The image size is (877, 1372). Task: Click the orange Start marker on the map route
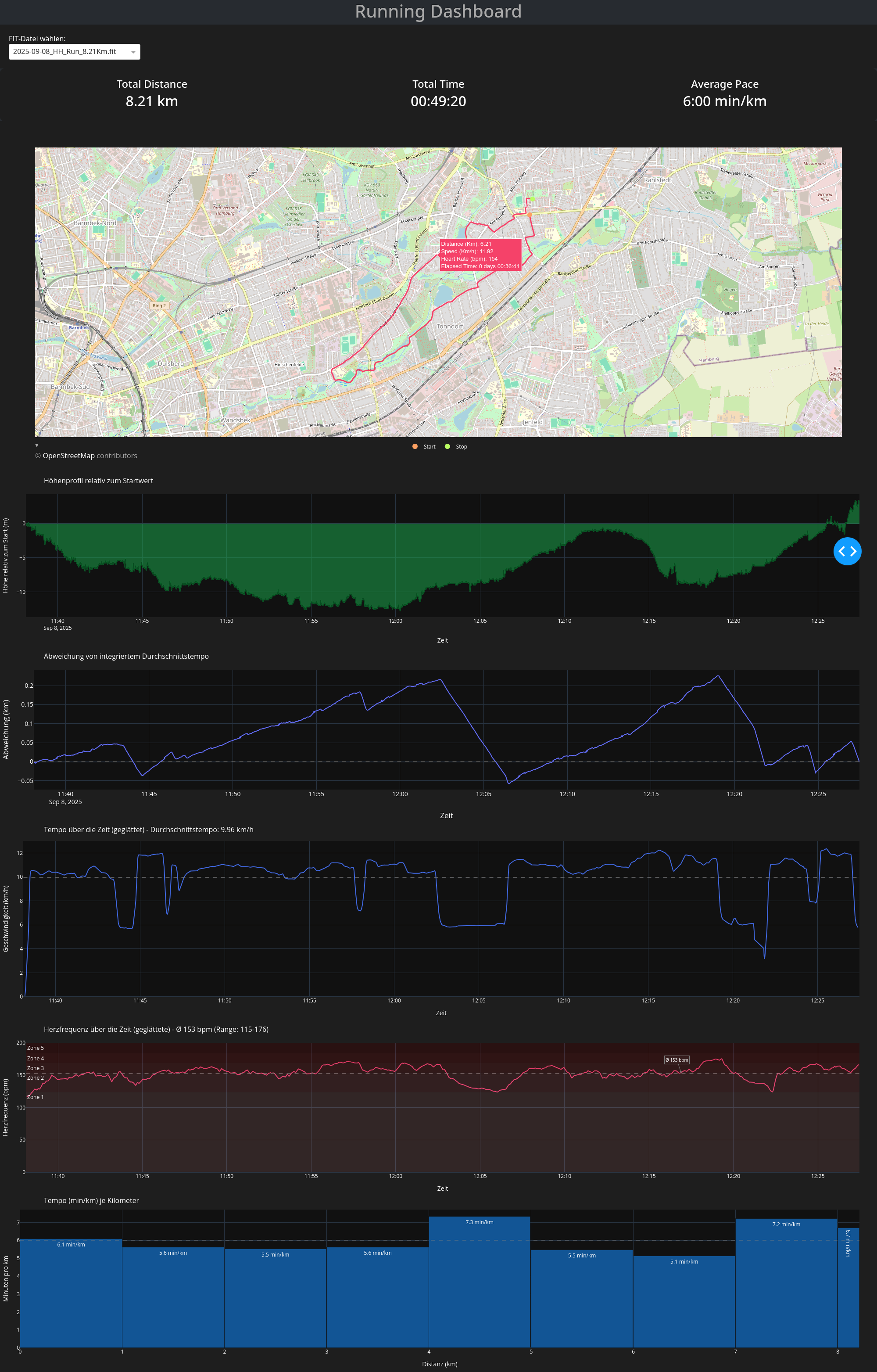click(529, 215)
